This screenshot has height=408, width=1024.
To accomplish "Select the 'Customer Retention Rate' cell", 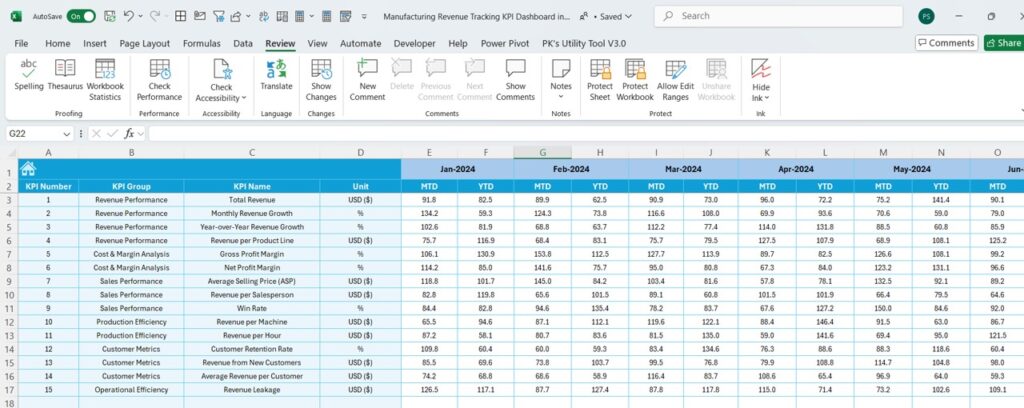I will click(252, 349).
